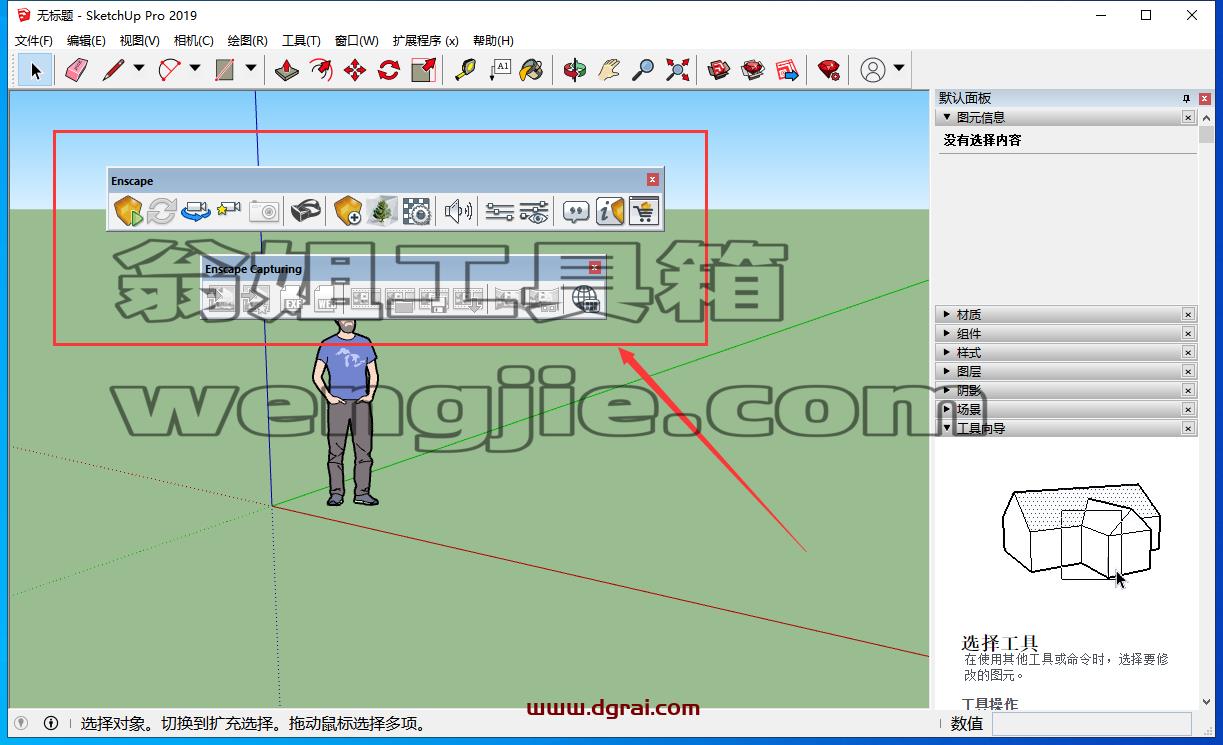Screen dimensions: 1223x745
Task: Open Enscape manage views star-camera
Action: coord(230,211)
